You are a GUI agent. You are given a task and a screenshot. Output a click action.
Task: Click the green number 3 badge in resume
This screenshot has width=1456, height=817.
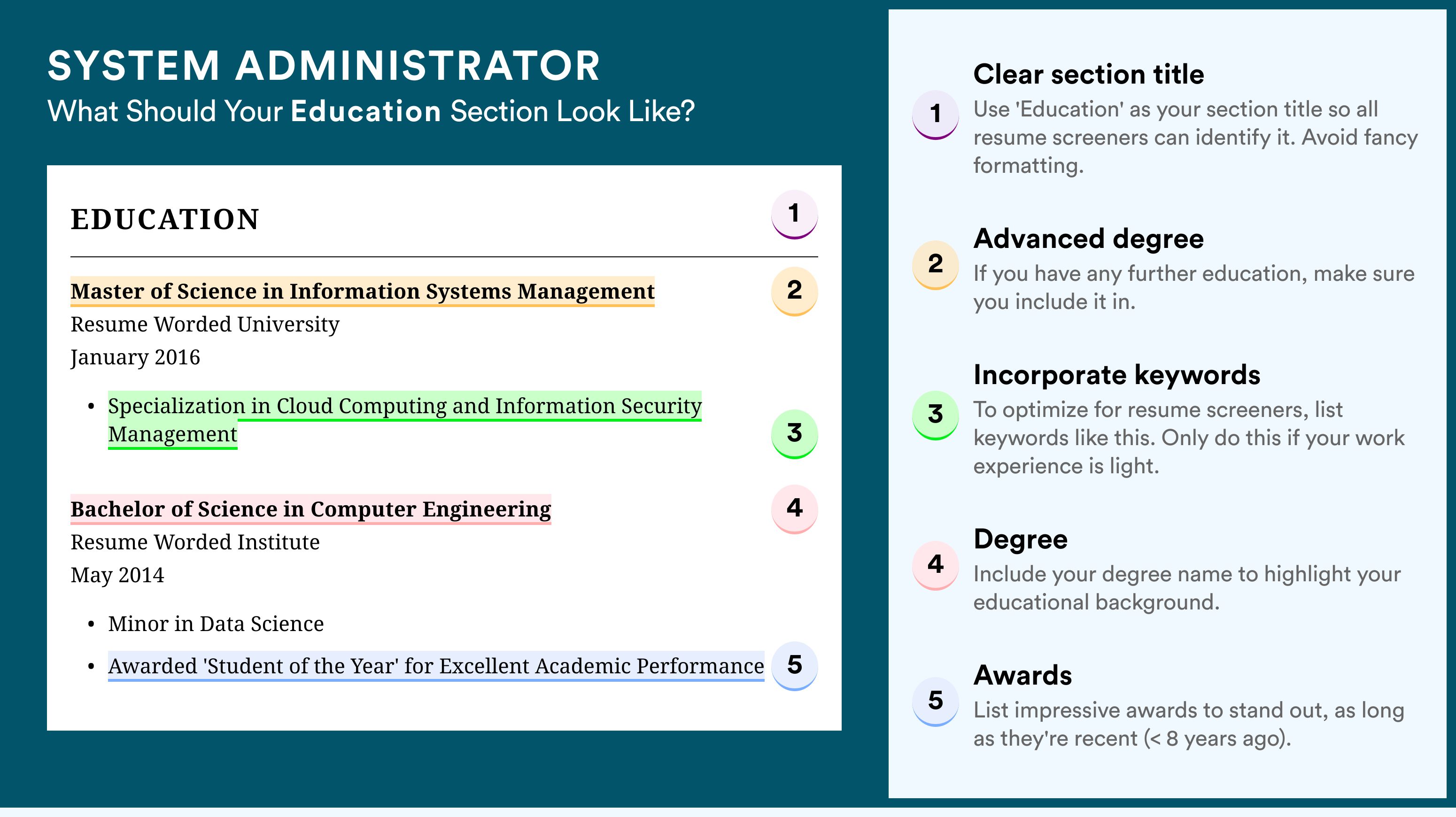tap(794, 433)
